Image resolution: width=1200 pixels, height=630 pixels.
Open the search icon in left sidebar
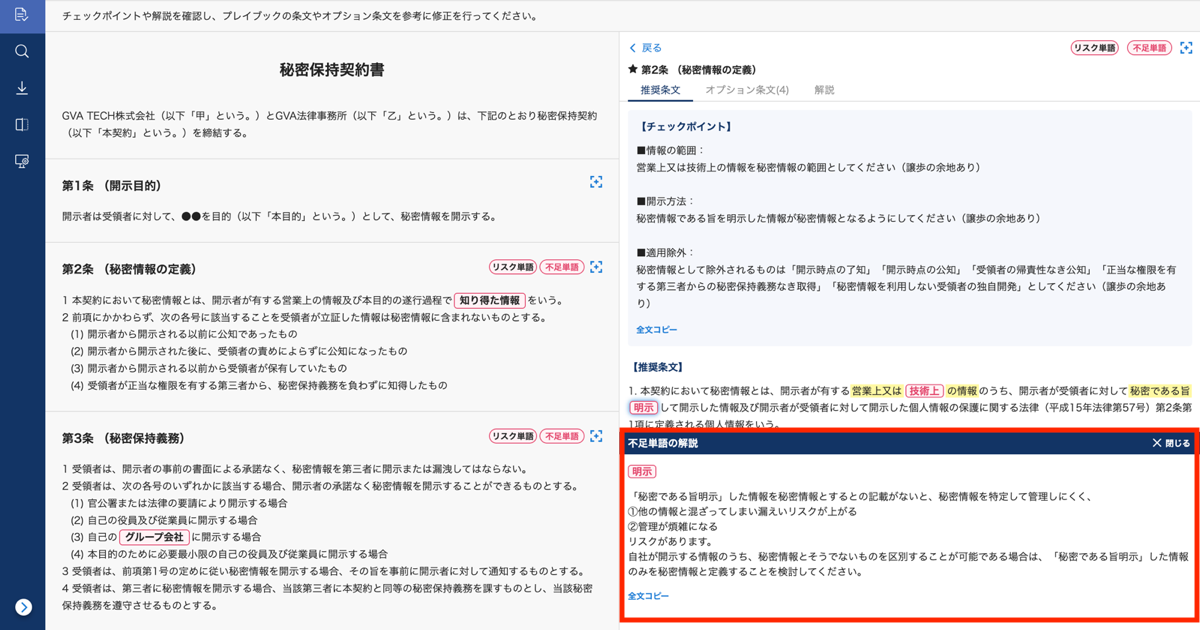coord(22,51)
